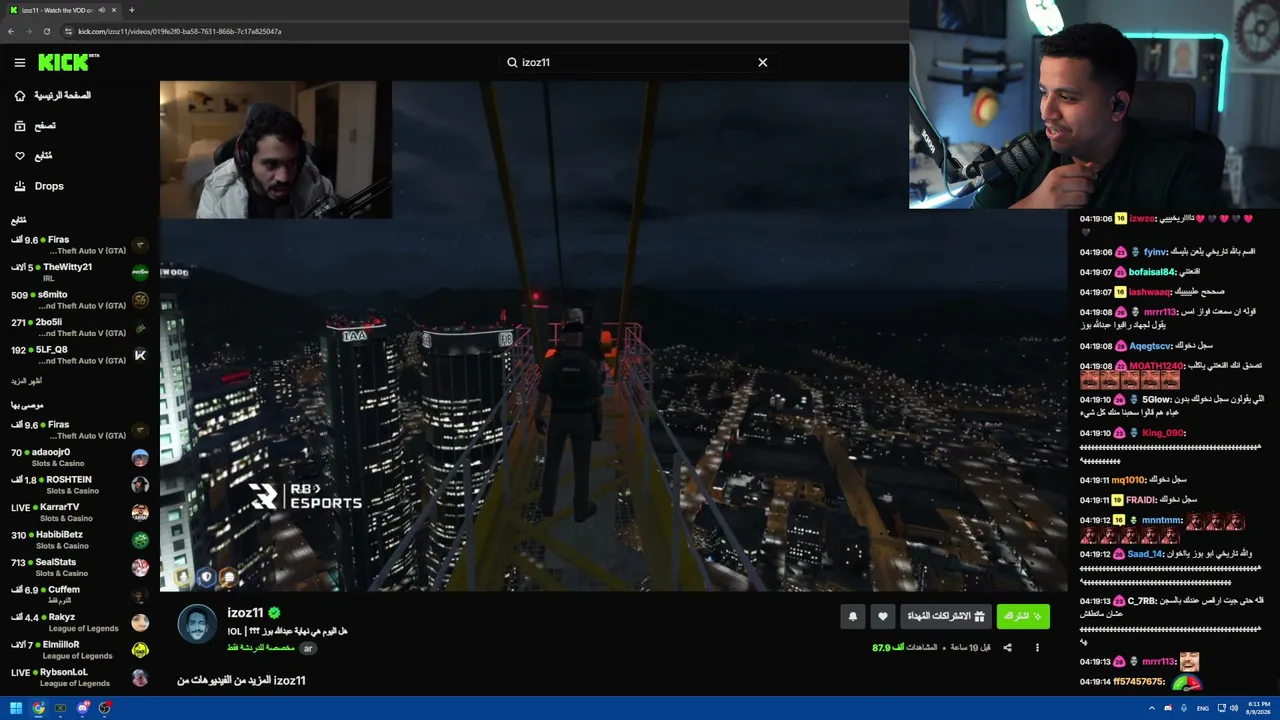Click the share icon under the video

pos(1007,648)
